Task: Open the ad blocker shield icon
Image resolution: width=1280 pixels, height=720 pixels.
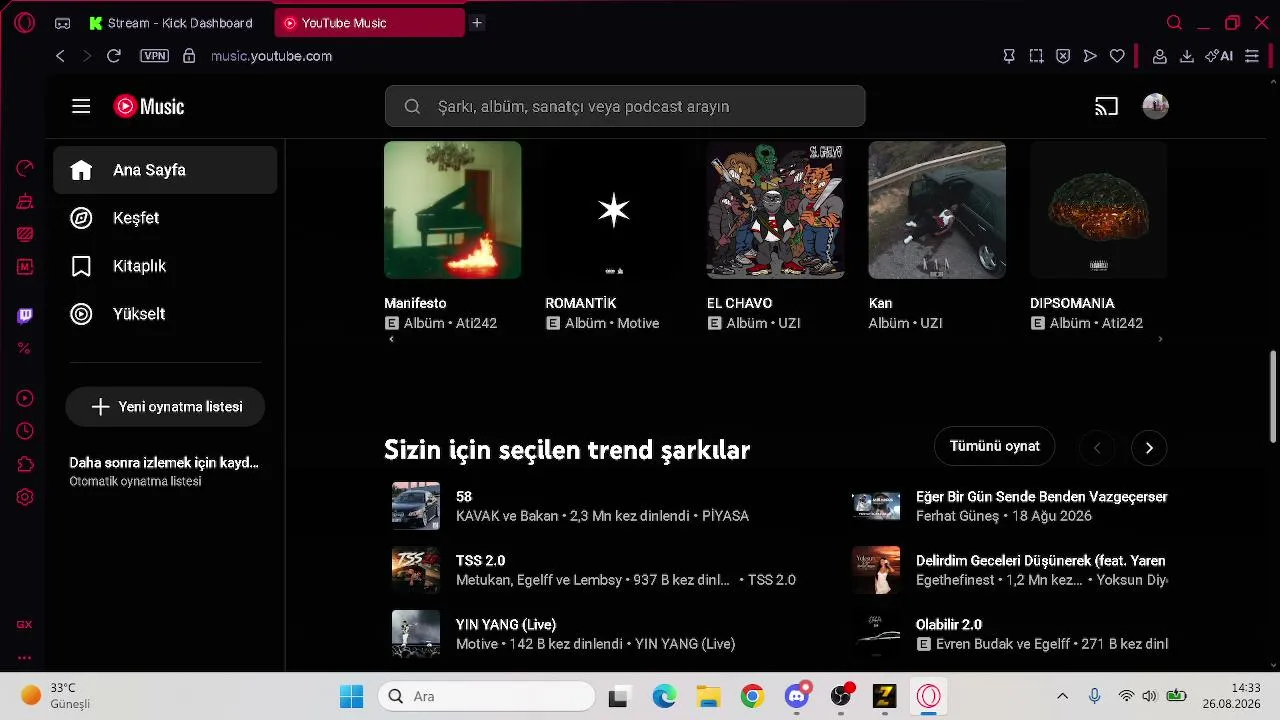Action: click(x=1063, y=56)
